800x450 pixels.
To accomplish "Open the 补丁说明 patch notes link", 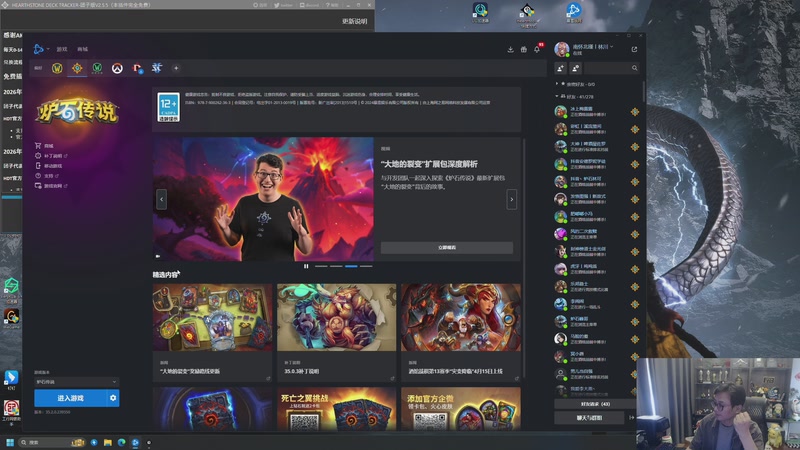I will (x=51, y=156).
